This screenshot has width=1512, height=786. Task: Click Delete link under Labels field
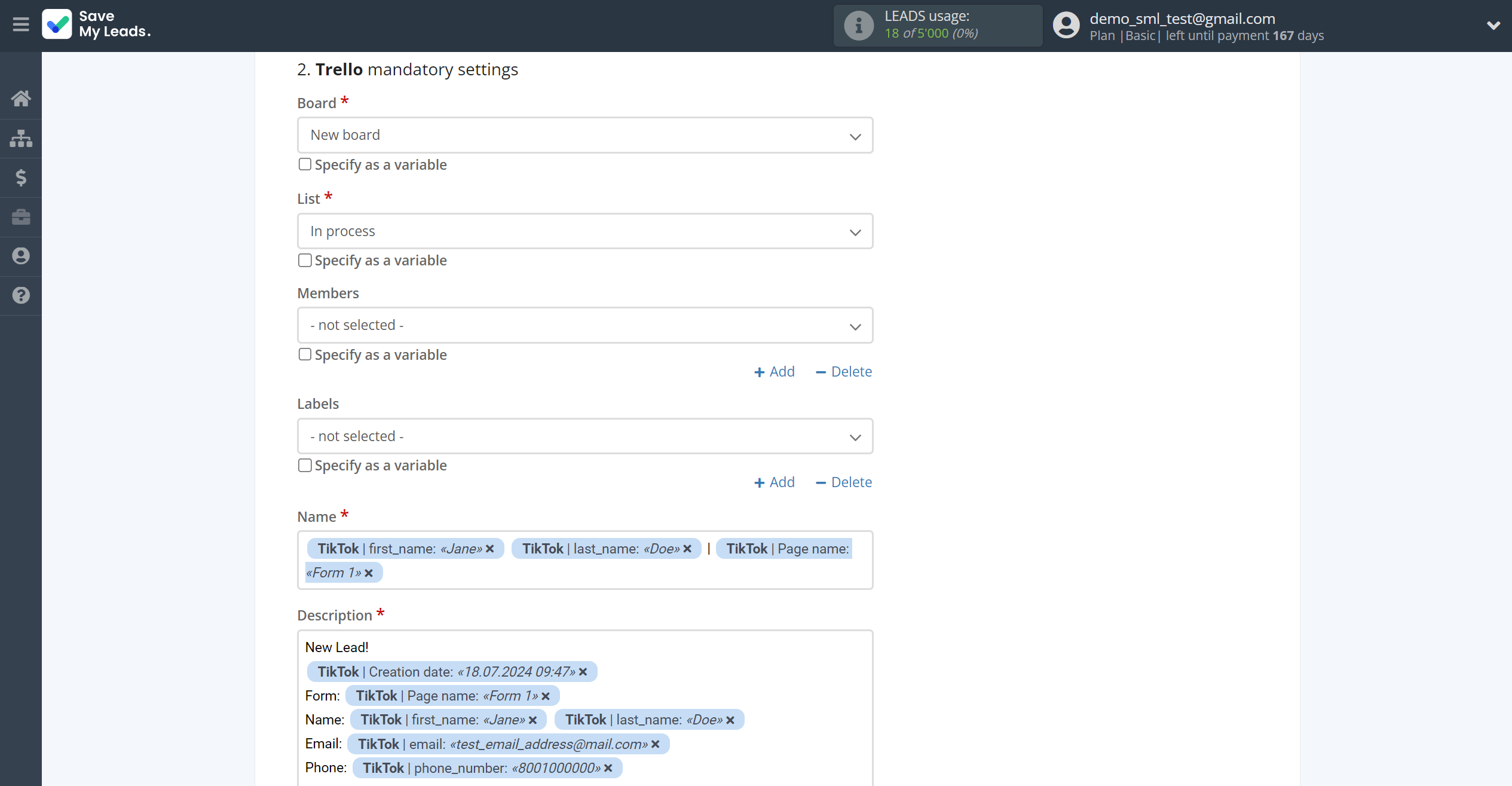click(x=850, y=482)
